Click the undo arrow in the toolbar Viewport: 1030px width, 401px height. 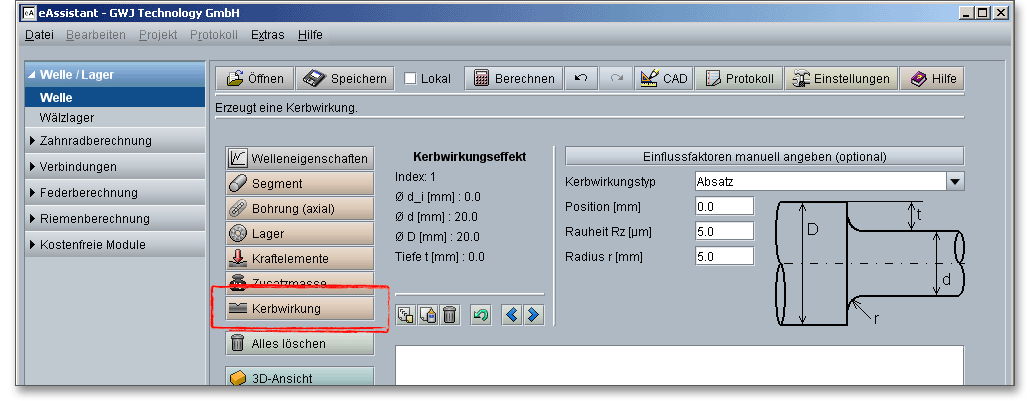581,79
